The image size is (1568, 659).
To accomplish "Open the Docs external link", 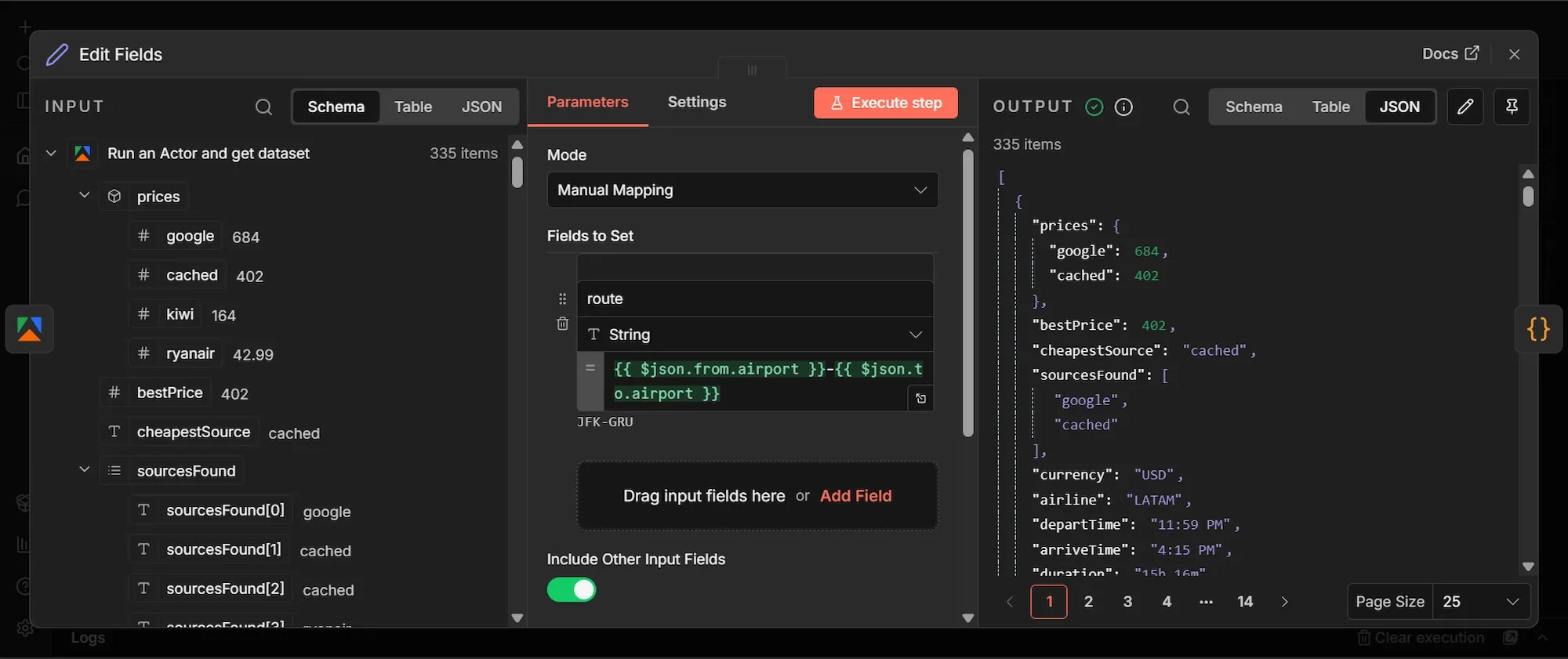I will (1450, 53).
